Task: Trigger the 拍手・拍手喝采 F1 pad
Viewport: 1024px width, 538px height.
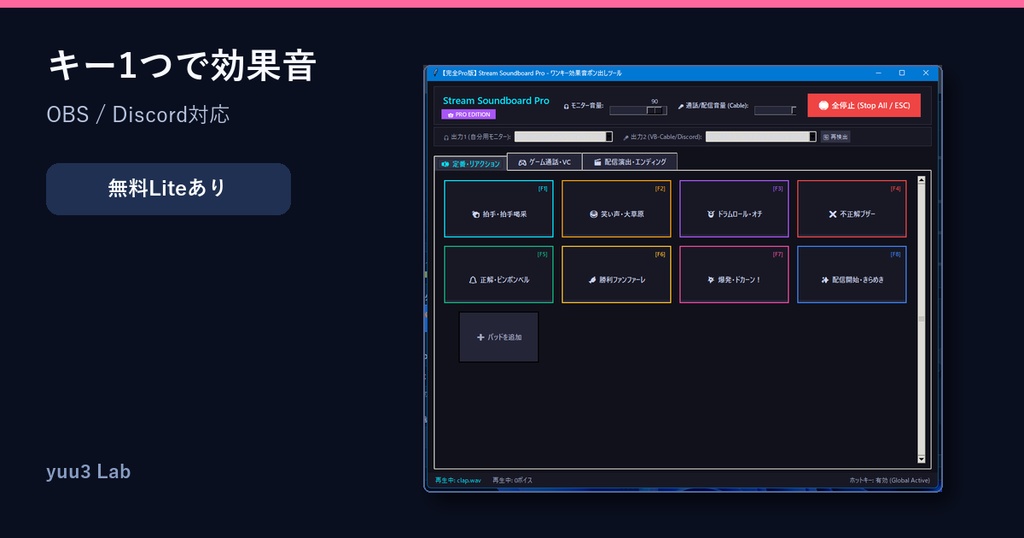Action: (498, 209)
